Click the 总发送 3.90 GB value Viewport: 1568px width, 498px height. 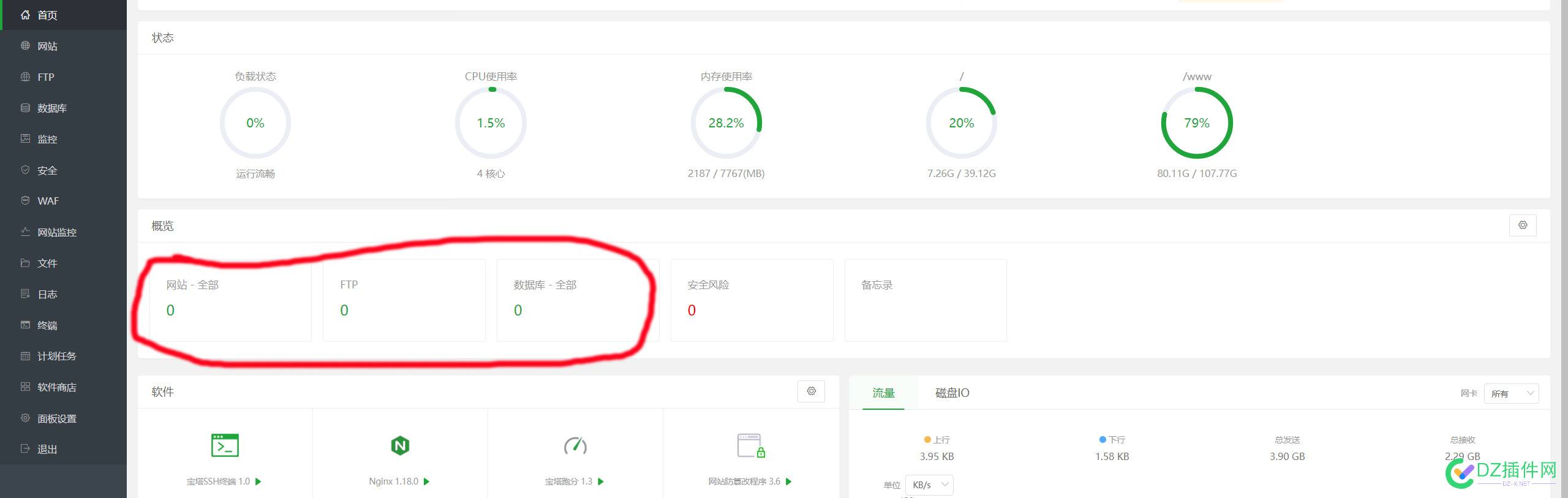[1287, 456]
